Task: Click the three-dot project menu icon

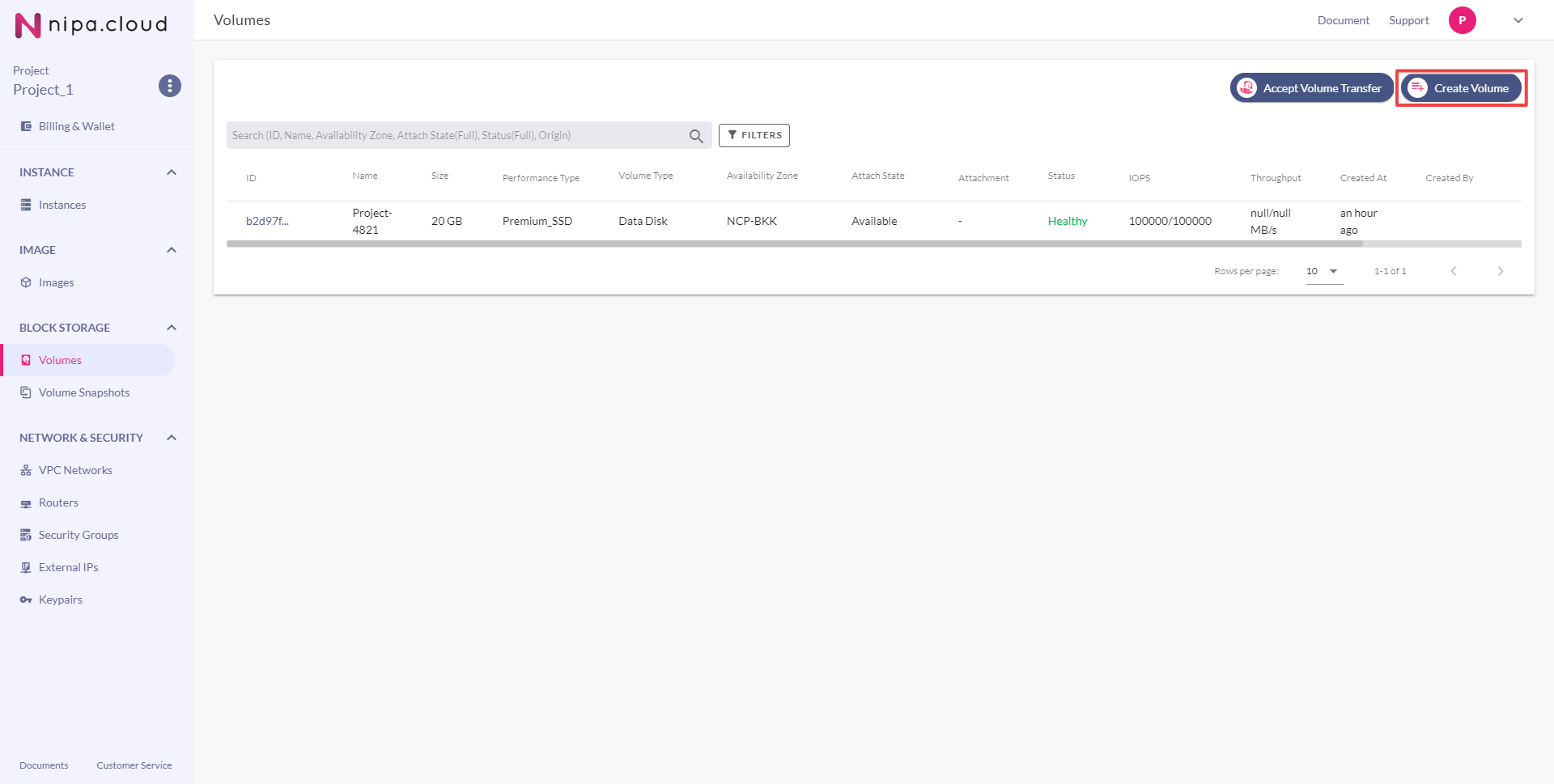Action: [x=169, y=86]
